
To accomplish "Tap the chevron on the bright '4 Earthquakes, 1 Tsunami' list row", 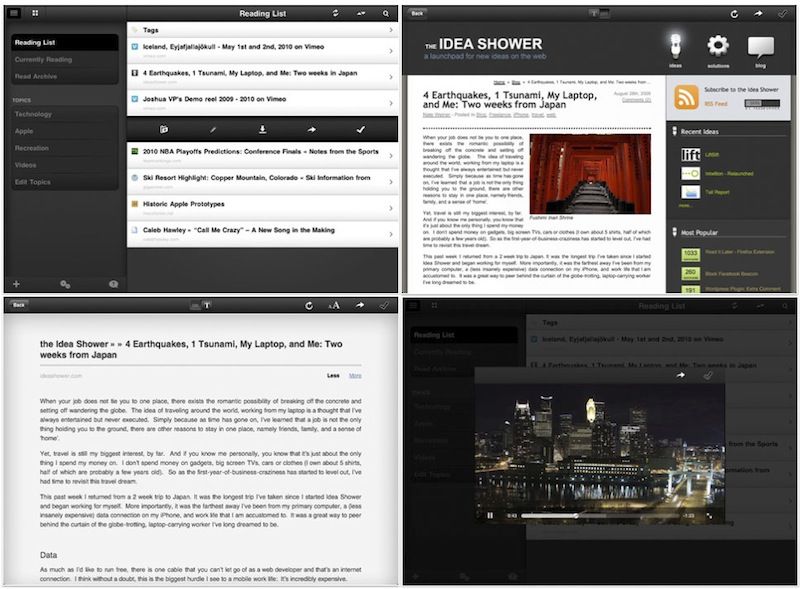I will [x=391, y=77].
